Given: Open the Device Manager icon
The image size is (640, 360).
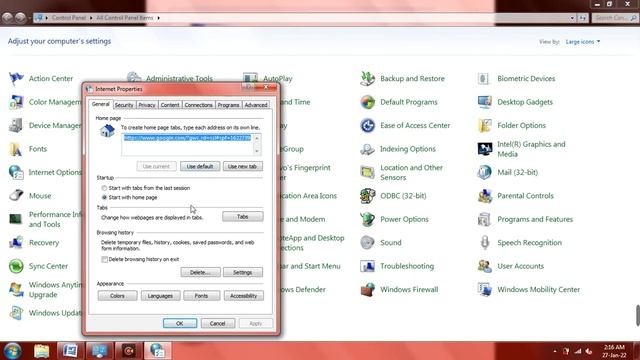Looking at the screenshot, I should (16, 125).
